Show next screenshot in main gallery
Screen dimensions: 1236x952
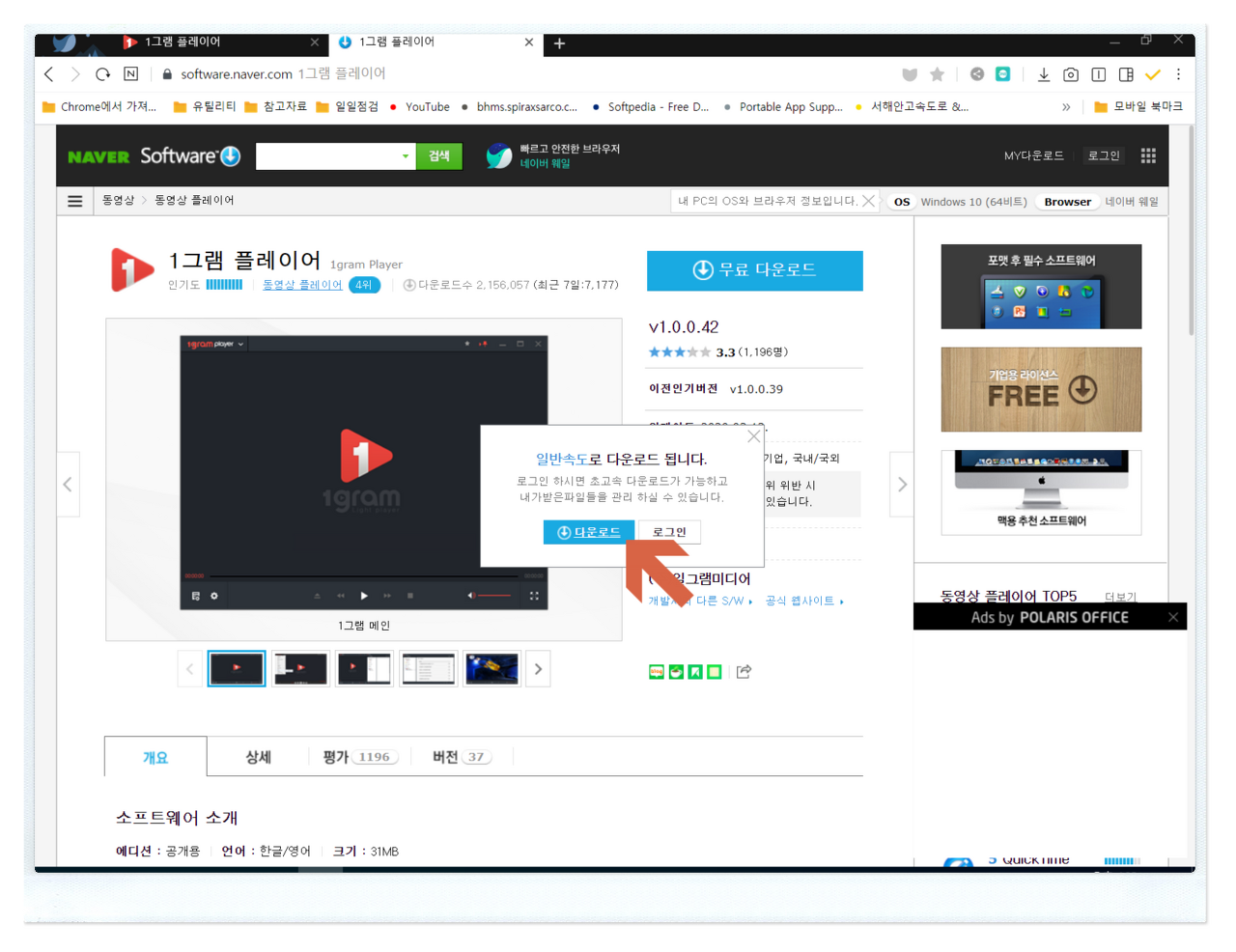[902, 484]
